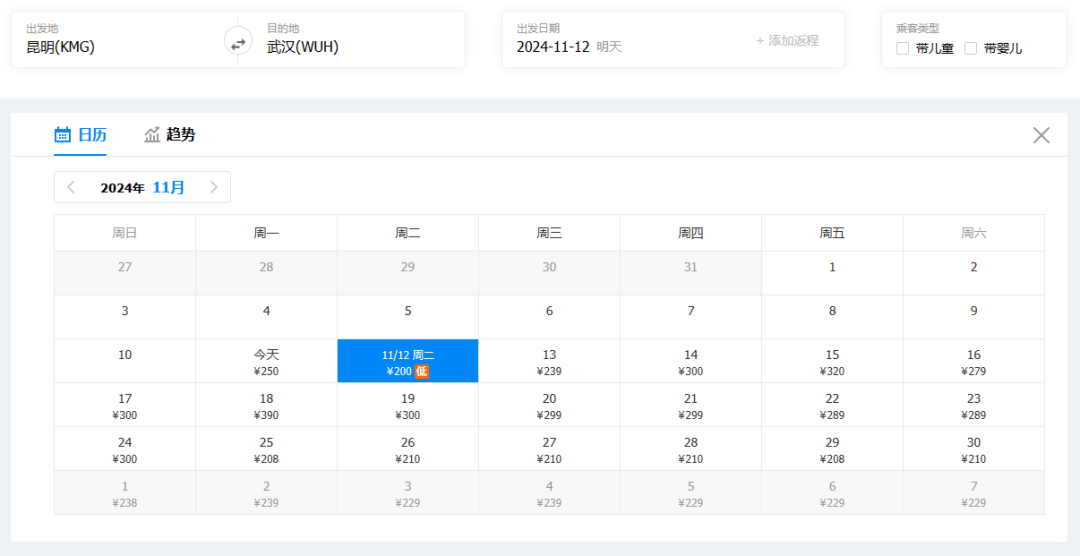Select November 13 priced ¥239
Viewport: 1080px width, 556px height.
[x=550, y=361]
